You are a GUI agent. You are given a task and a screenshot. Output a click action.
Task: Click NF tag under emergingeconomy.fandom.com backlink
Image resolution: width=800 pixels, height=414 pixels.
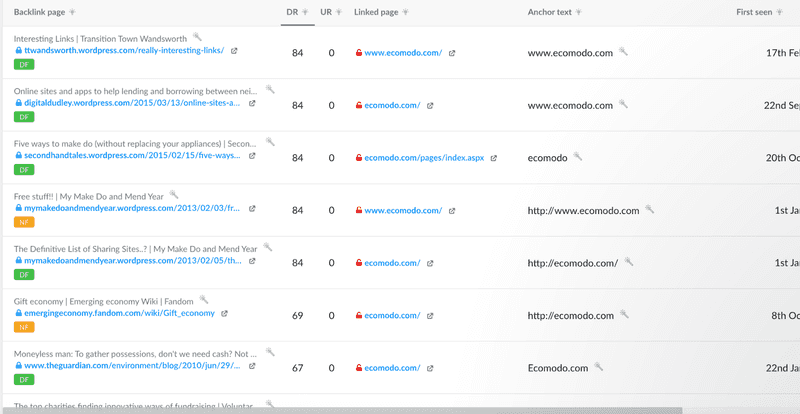(x=24, y=327)
